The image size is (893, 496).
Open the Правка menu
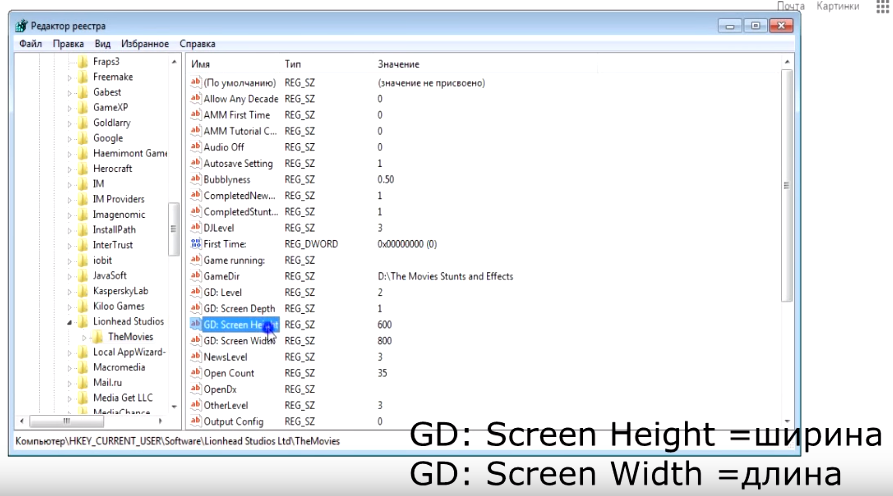68,44
